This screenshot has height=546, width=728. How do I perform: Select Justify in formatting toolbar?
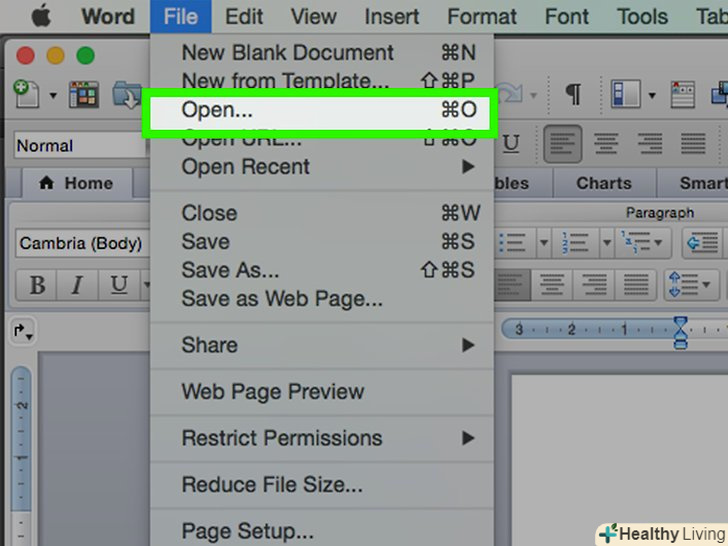pyautogui.click(x=693, y=143)
